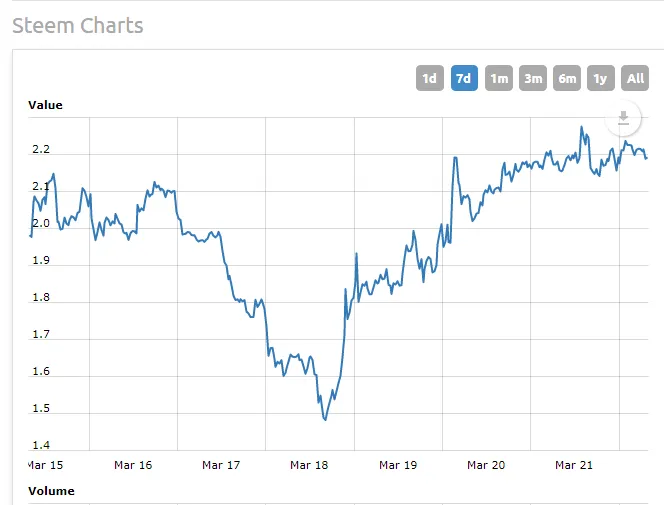This screenshot has height=505, width=664.
Task: Click the Mar 18 date label
Action: pyautogui.click(x=309, y=465)
